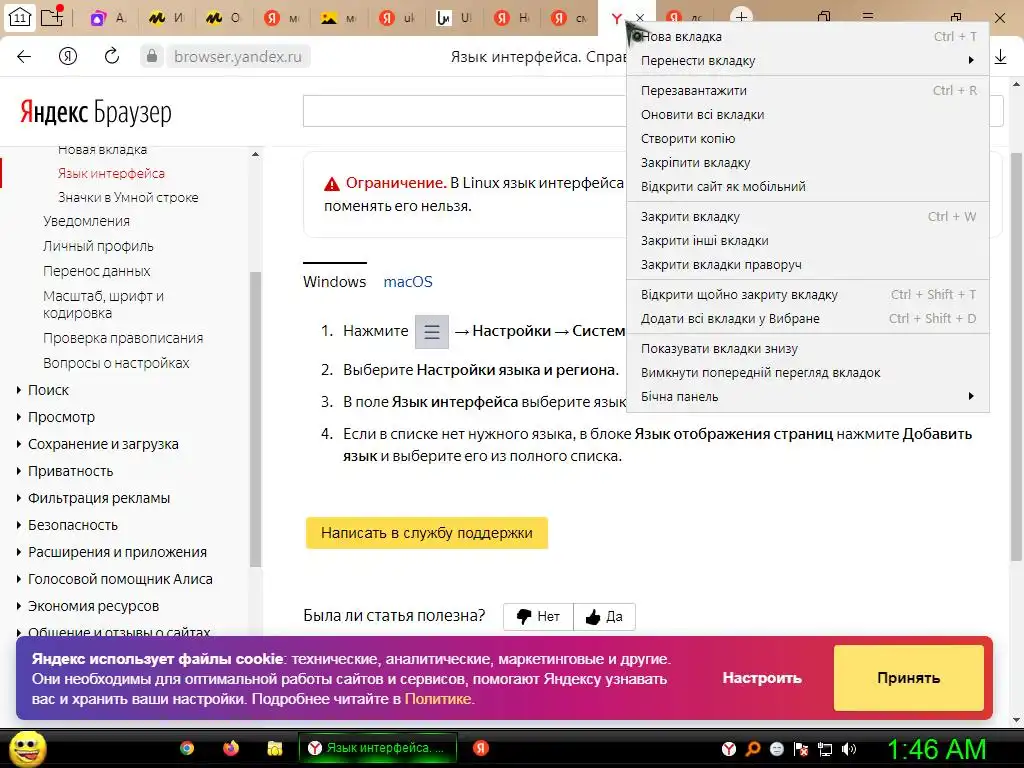Open the Бічна панель submenu
The height and width of the screenshot is (768, 1024).
pyautogui.click(x=808, y=396)
